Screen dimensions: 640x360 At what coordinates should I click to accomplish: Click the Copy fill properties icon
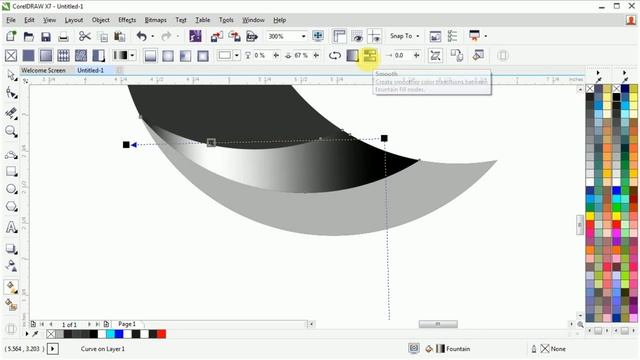pyautogui.click(x=457, y=55)
